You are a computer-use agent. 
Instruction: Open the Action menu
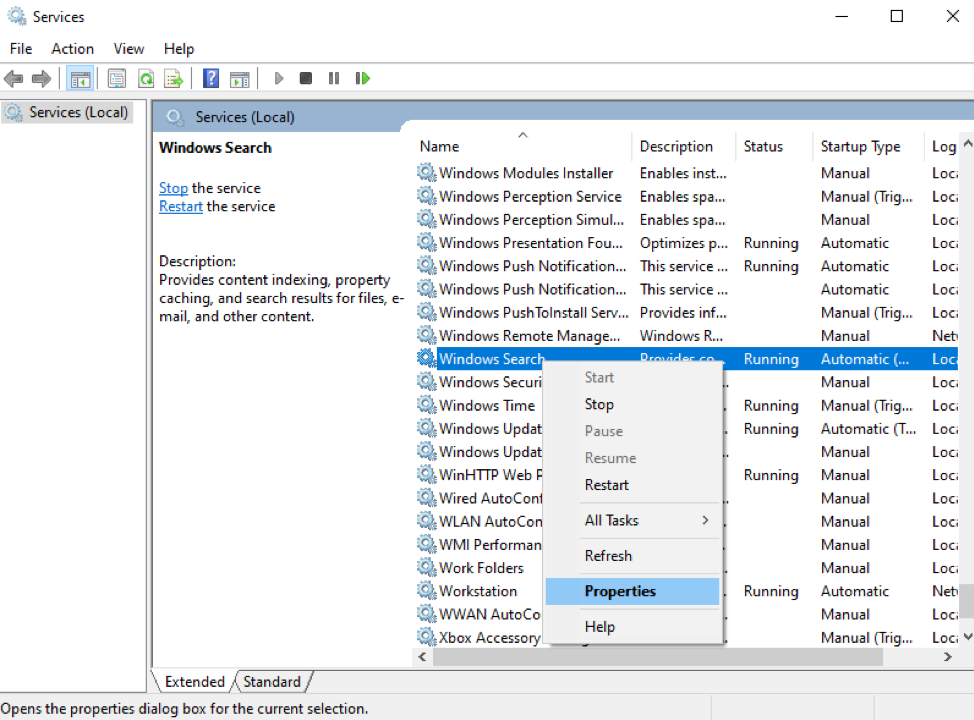click(73, 48)
